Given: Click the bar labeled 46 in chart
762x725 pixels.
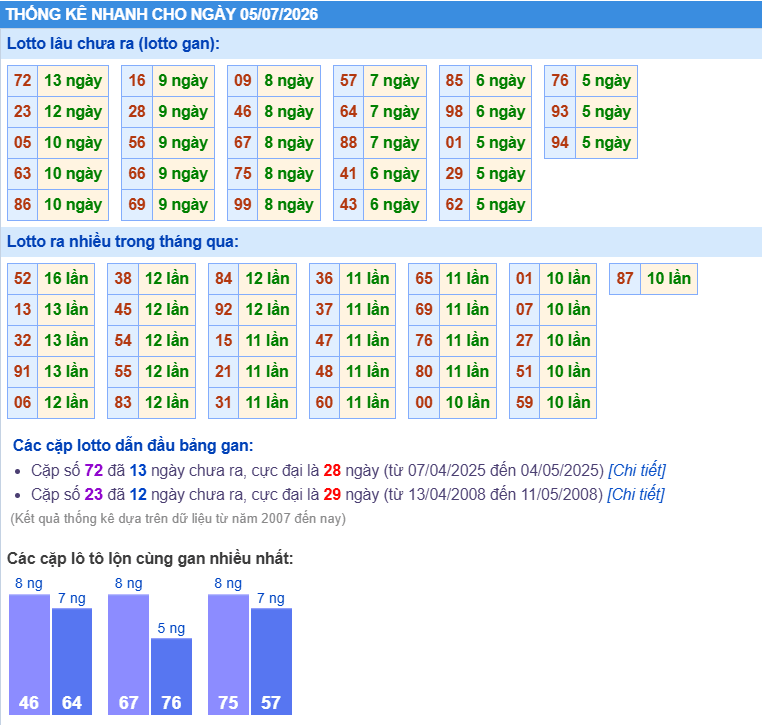Looking at the screenshot, I should (x=29, y=654).
